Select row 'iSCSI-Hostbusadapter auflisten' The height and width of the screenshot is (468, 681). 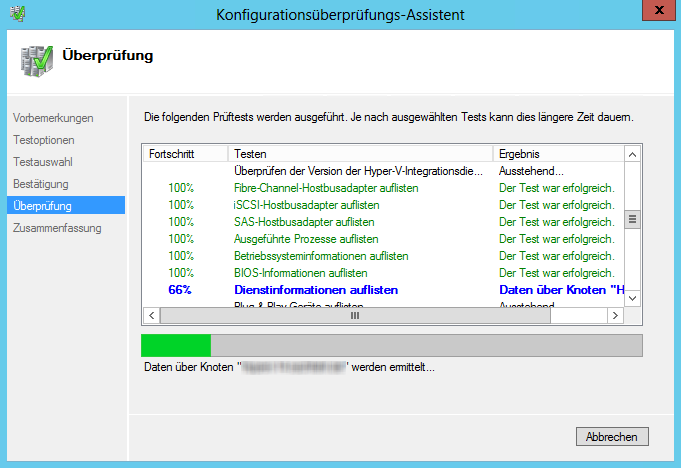[383, 205]
